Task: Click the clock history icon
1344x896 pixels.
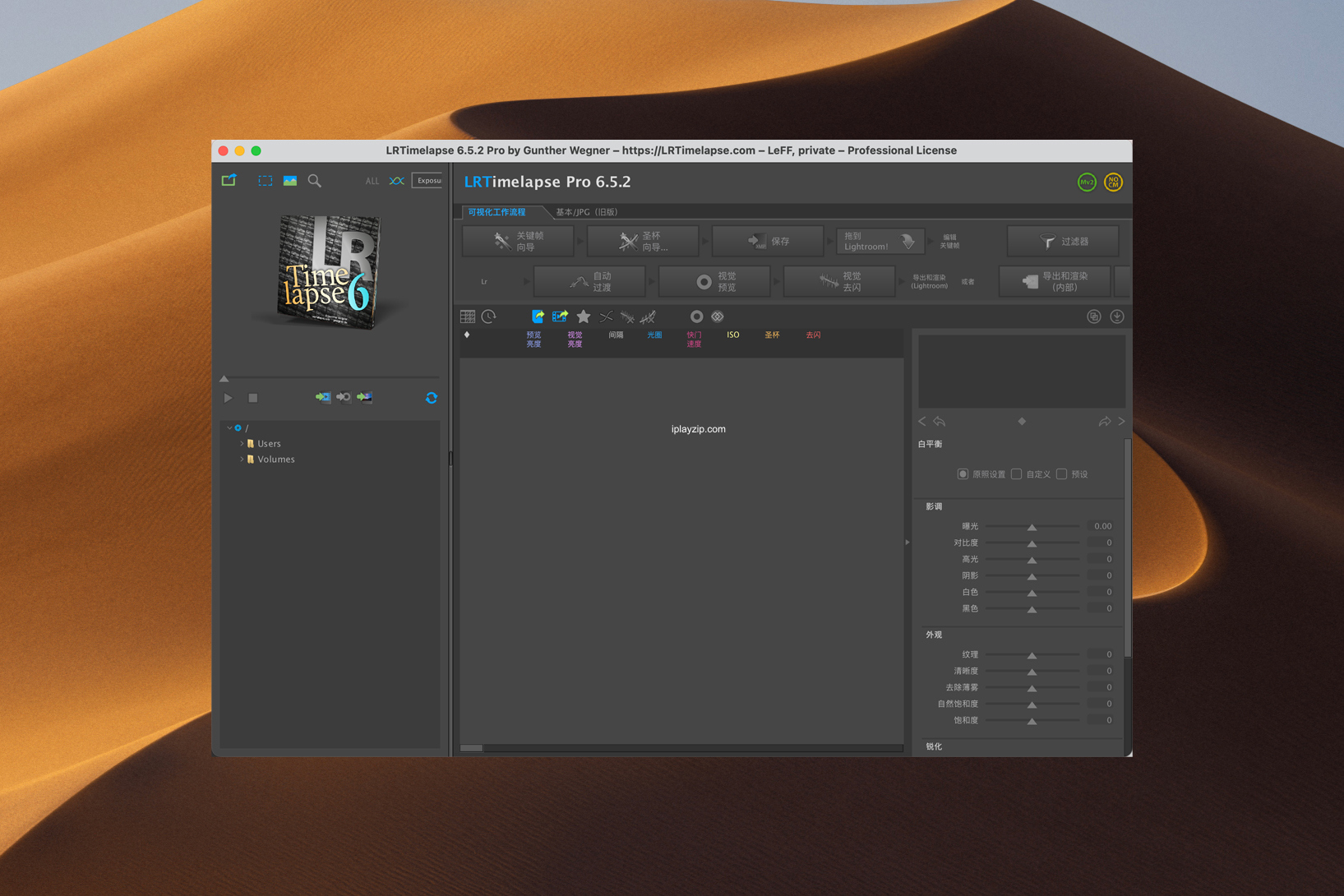Action: point(489,316)
